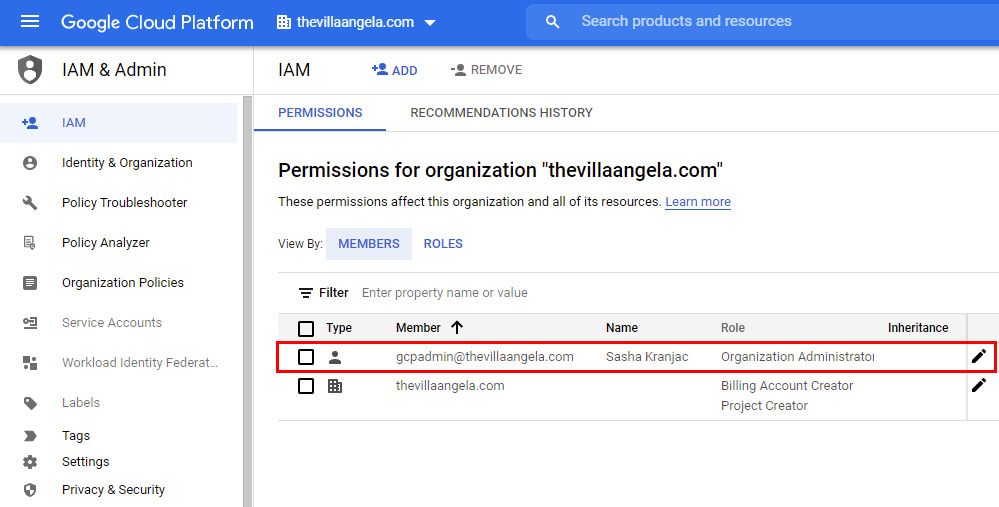The width and height of the screenshot is (999, 507).
Task: View permissions by ROLES
Action: tap(443, 244)
